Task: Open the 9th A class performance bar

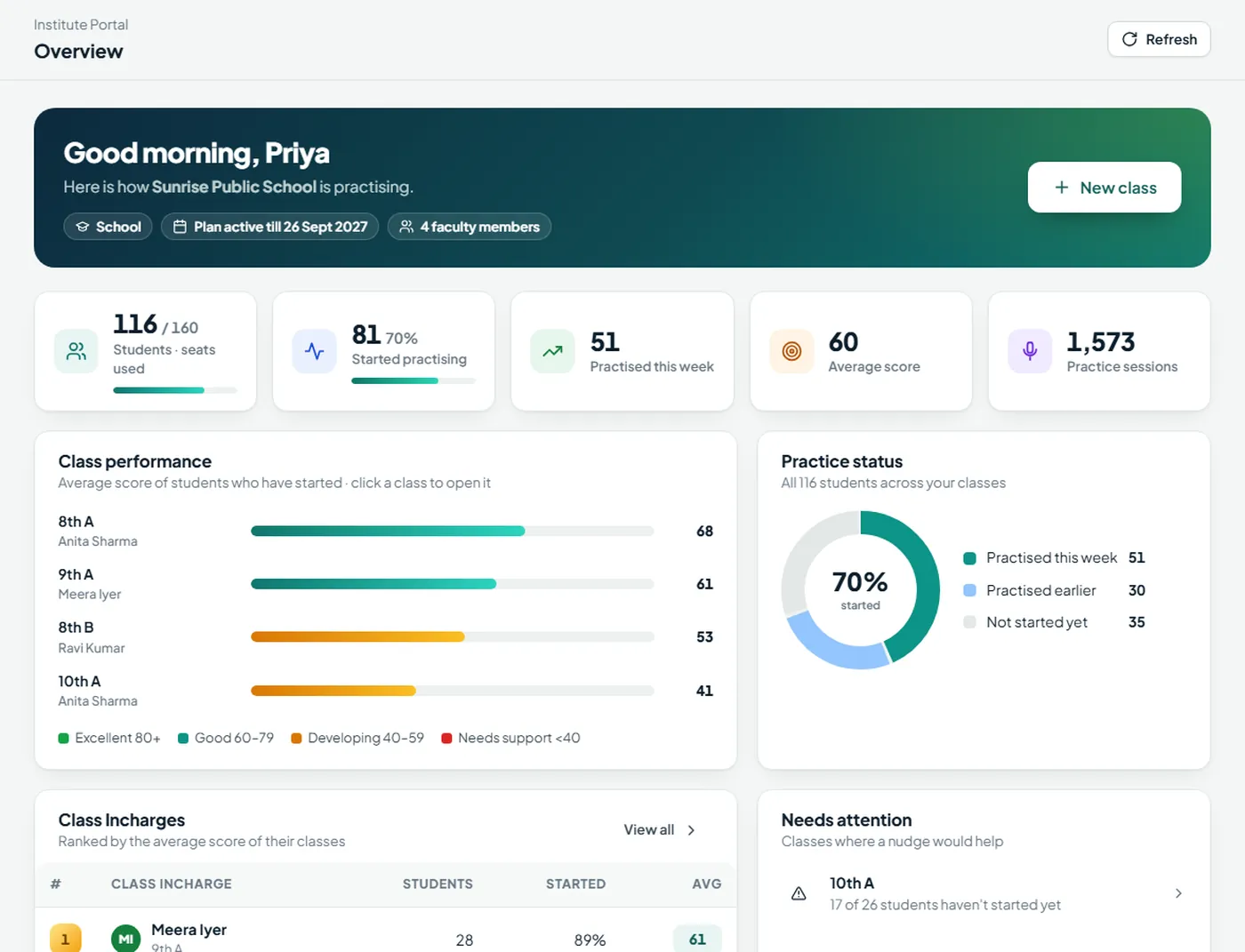Action: click(x=453, y=584)
